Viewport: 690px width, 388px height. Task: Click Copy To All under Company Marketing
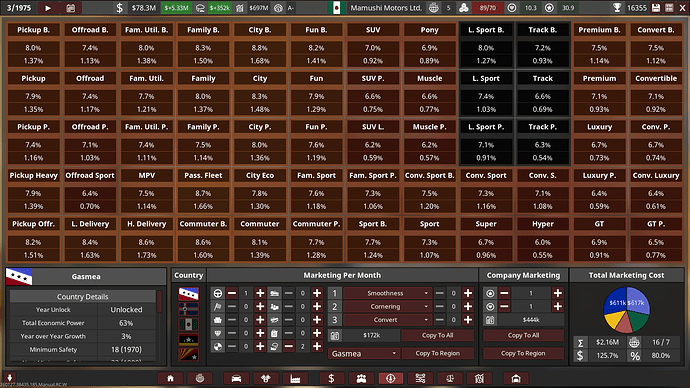[x=523, y=335]
